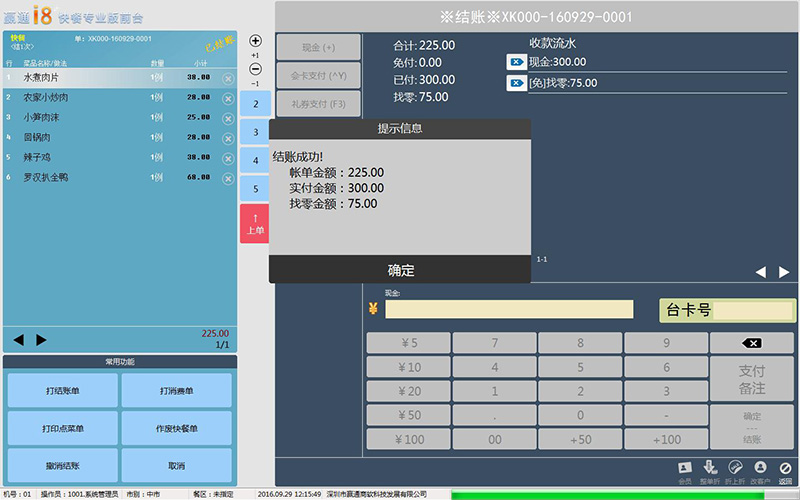The image size is (800, 500).
Task: Click the 打结账单 print bill button
Action: (x=61, y=390)
